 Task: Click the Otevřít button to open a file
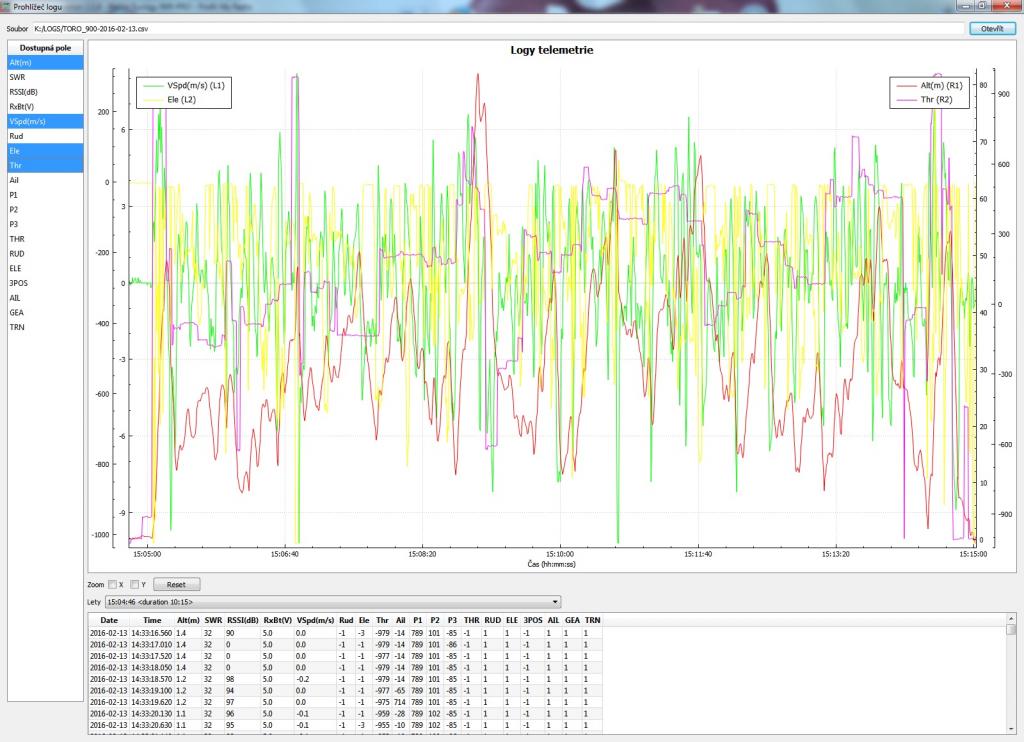tap(992, 29)
